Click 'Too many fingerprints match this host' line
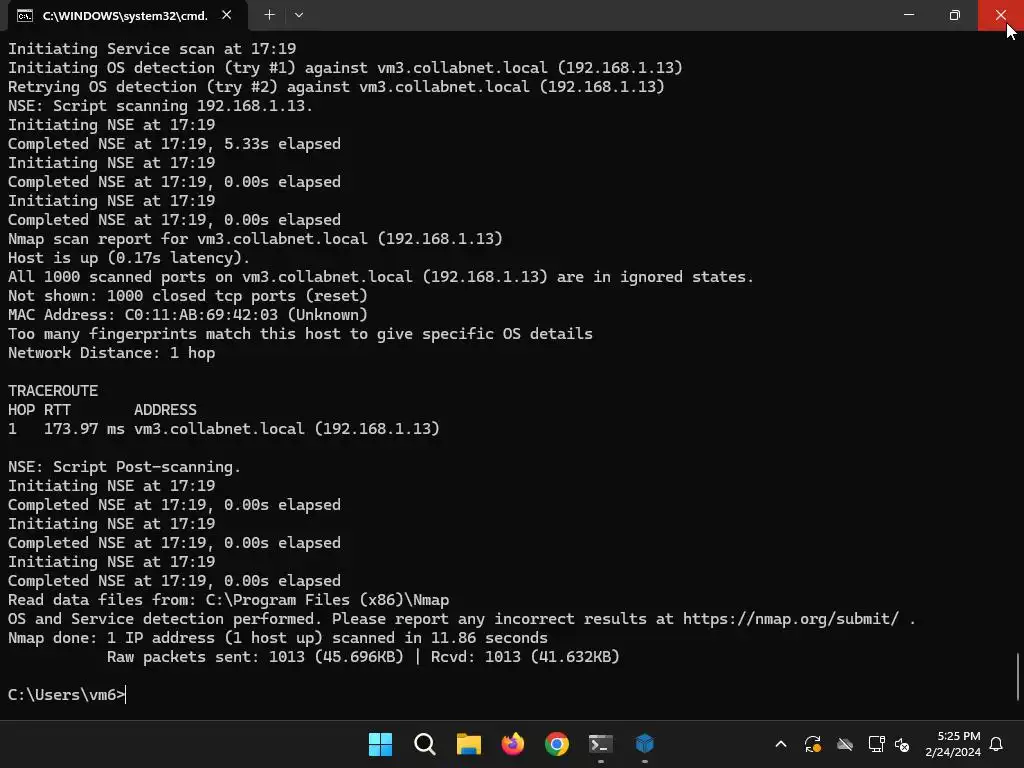The height and width of the screenshot is (768, 1024). click(x=300, y=333)
